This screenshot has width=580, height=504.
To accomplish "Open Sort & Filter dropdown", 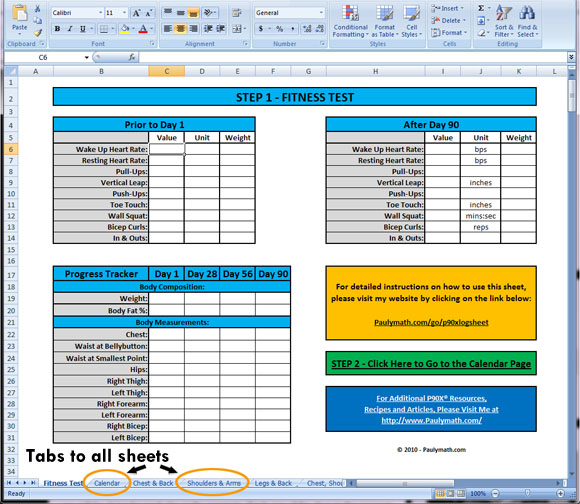I will 504,21.
